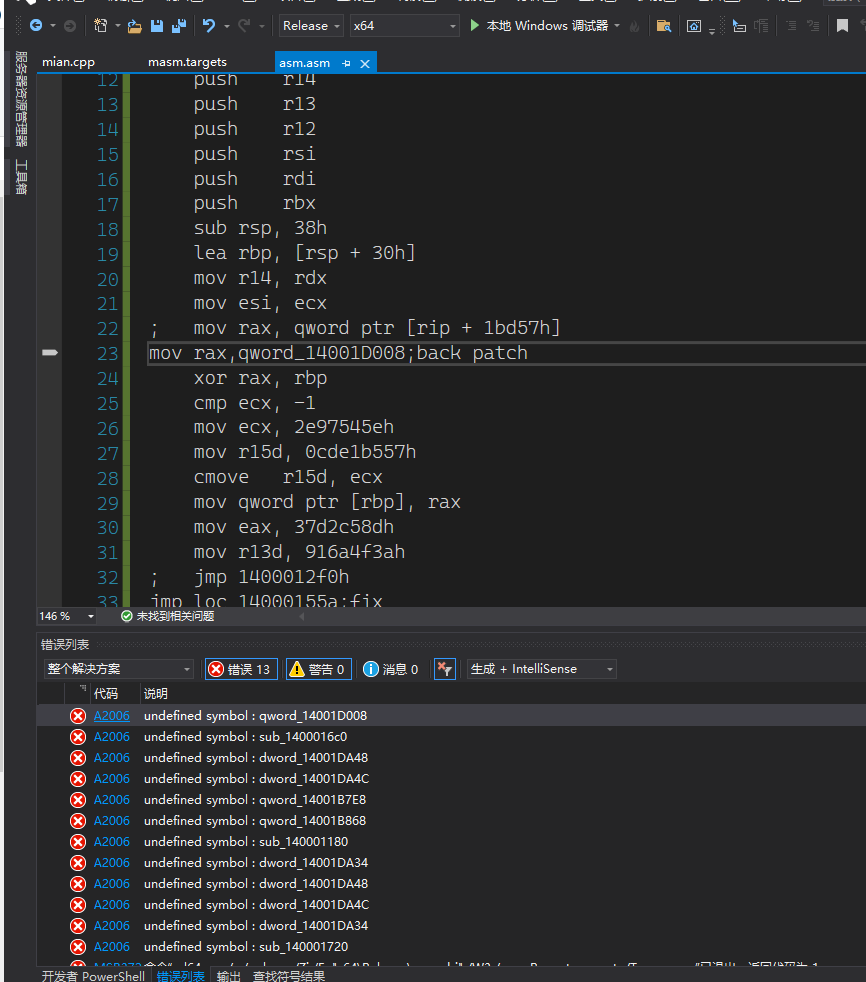Switch to the Output bottom tab
Image resolution: width=866 pixels, height=982 pixels.
click(229, 975)
